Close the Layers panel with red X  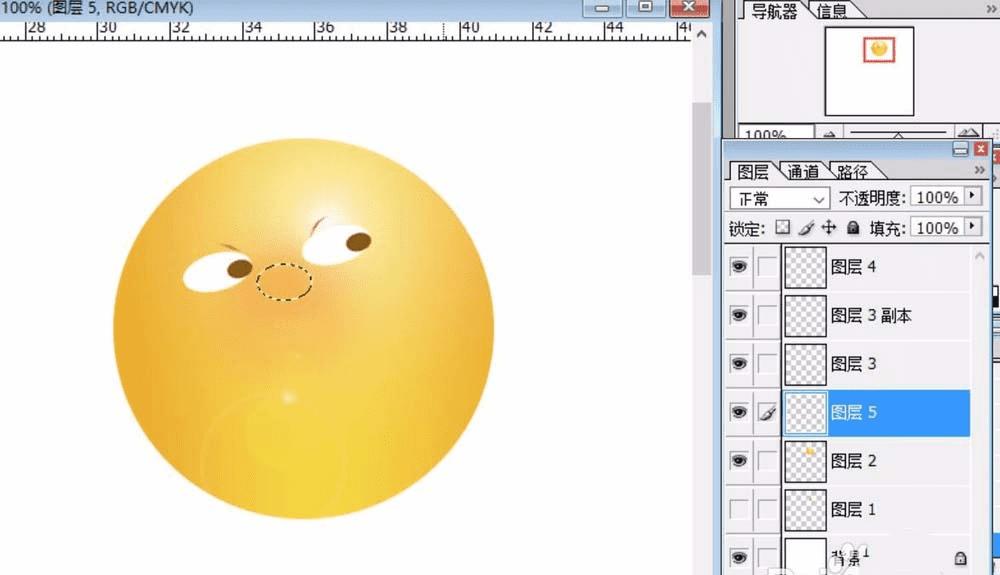pyautogui.click(x=981, y=149)
